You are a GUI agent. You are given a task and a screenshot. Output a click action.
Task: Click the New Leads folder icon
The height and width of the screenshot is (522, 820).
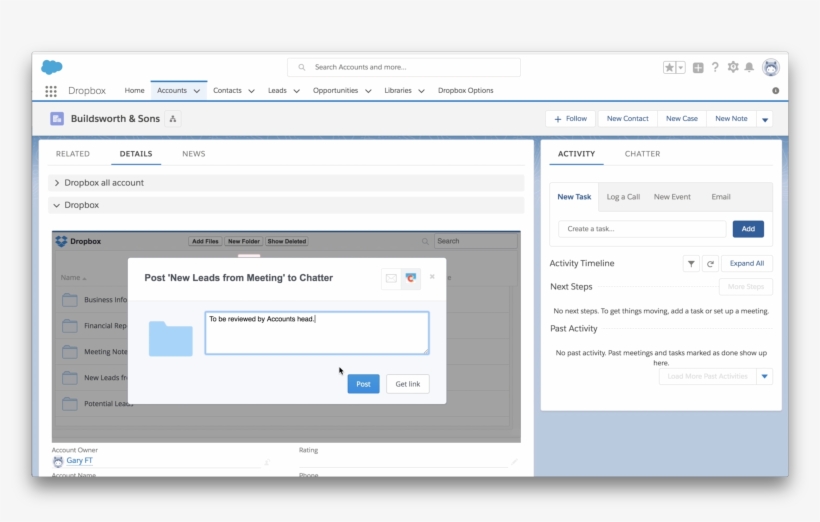(x=70, y=378)
